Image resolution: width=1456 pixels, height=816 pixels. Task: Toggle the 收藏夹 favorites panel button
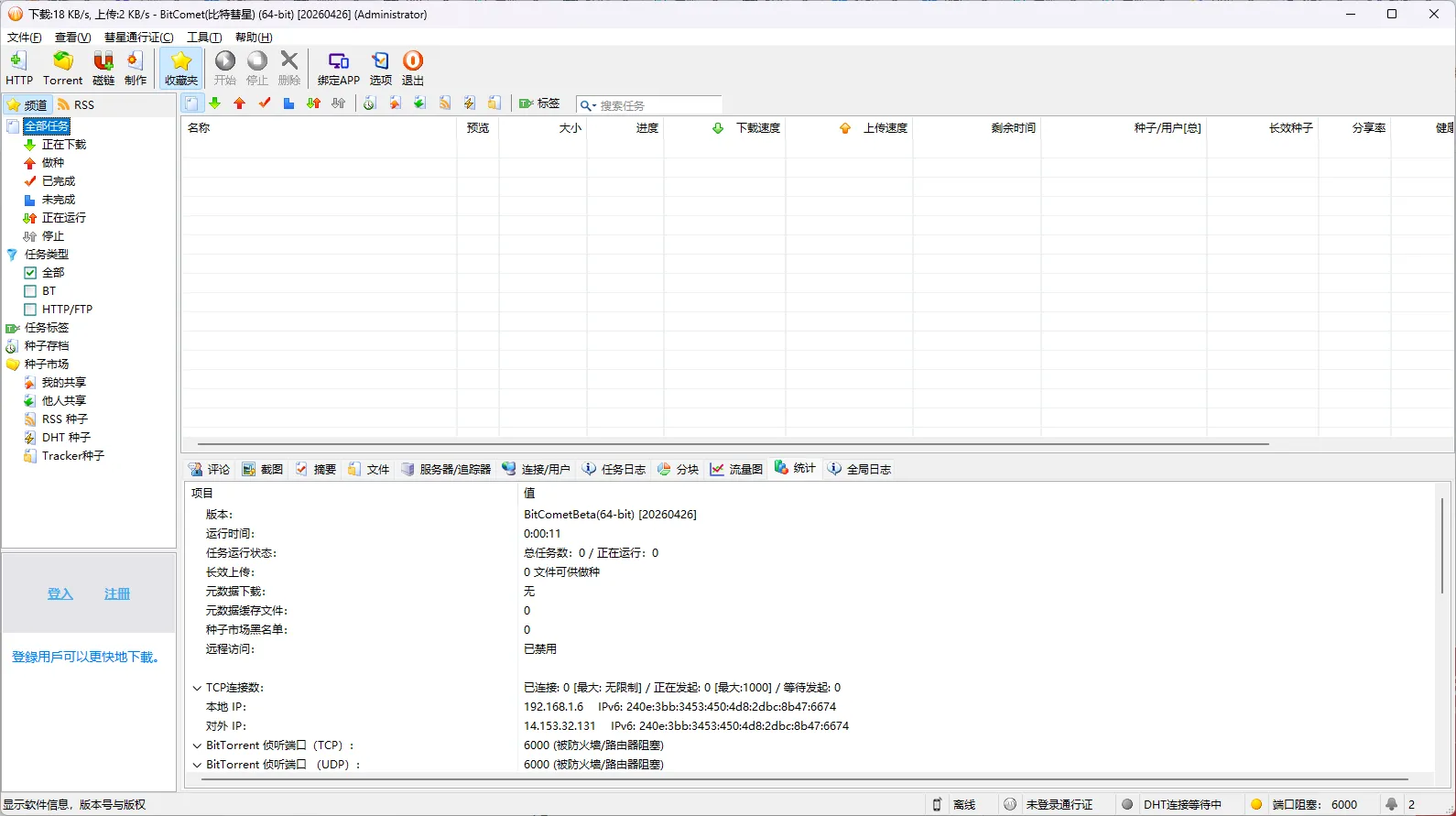pyautogui.click(x=181, y=69)
